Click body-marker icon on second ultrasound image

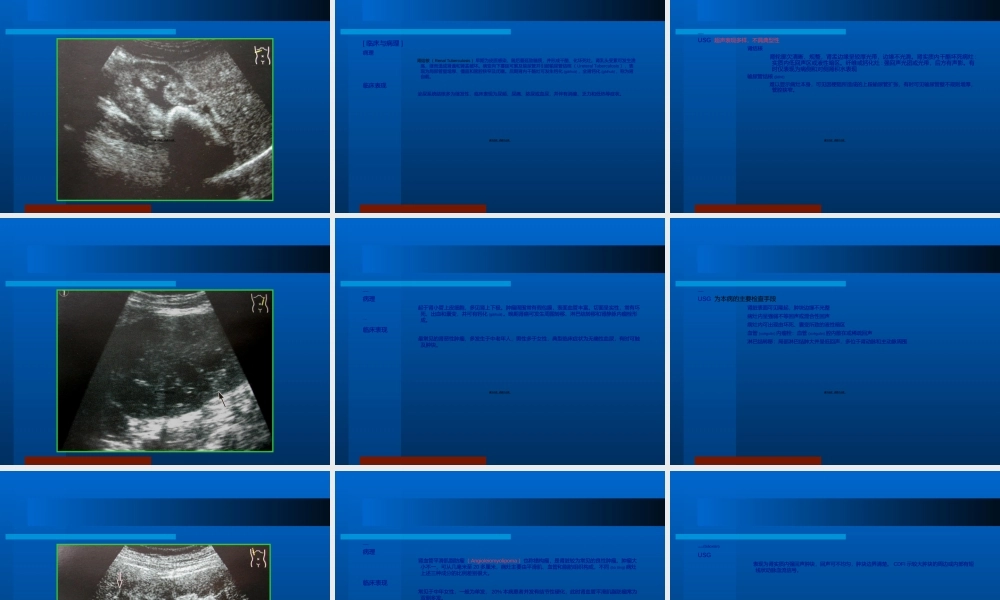coord(260,303)
